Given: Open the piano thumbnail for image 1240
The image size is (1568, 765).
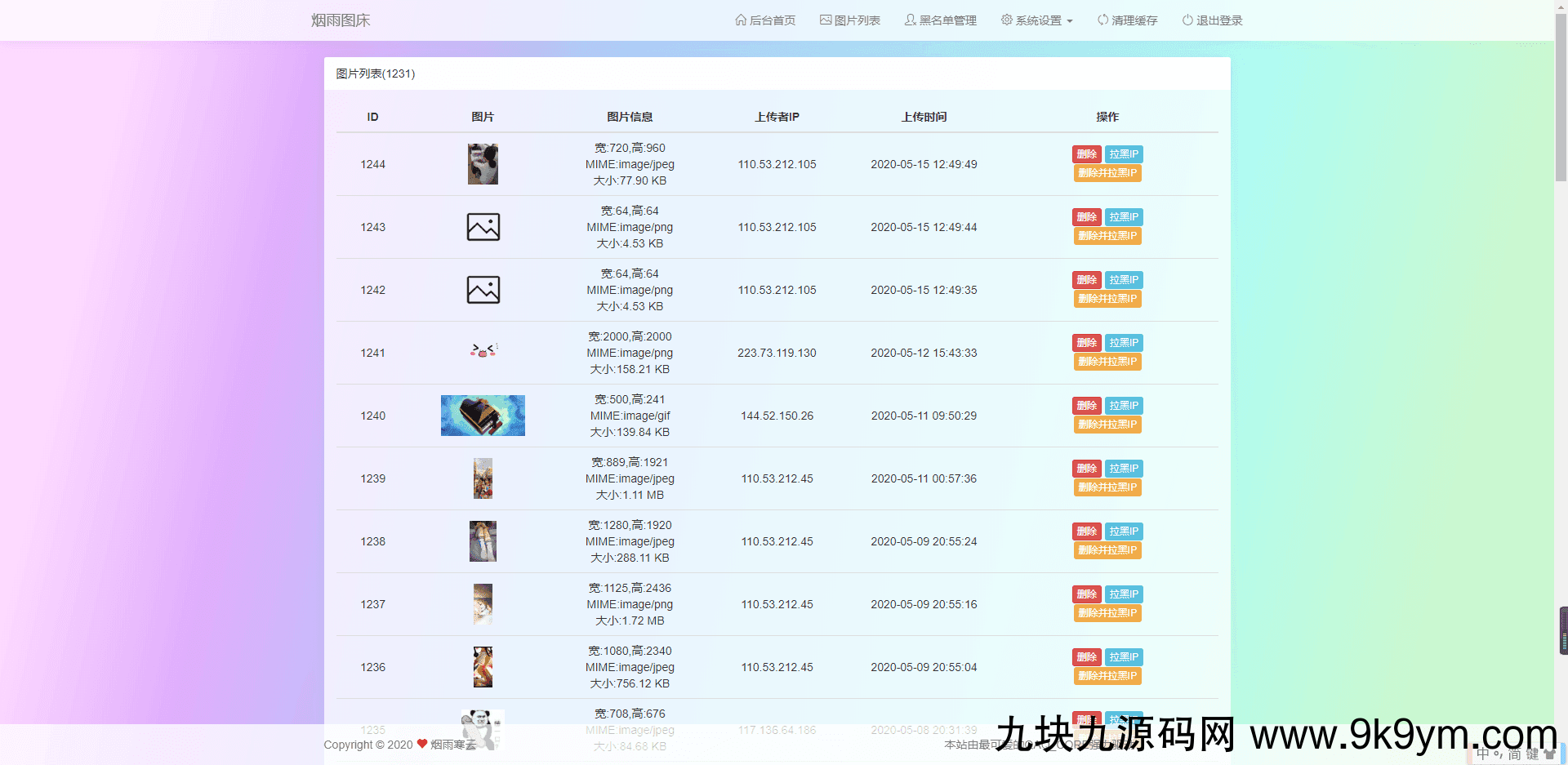Looking at the screenshot, I should click(483, 416).
